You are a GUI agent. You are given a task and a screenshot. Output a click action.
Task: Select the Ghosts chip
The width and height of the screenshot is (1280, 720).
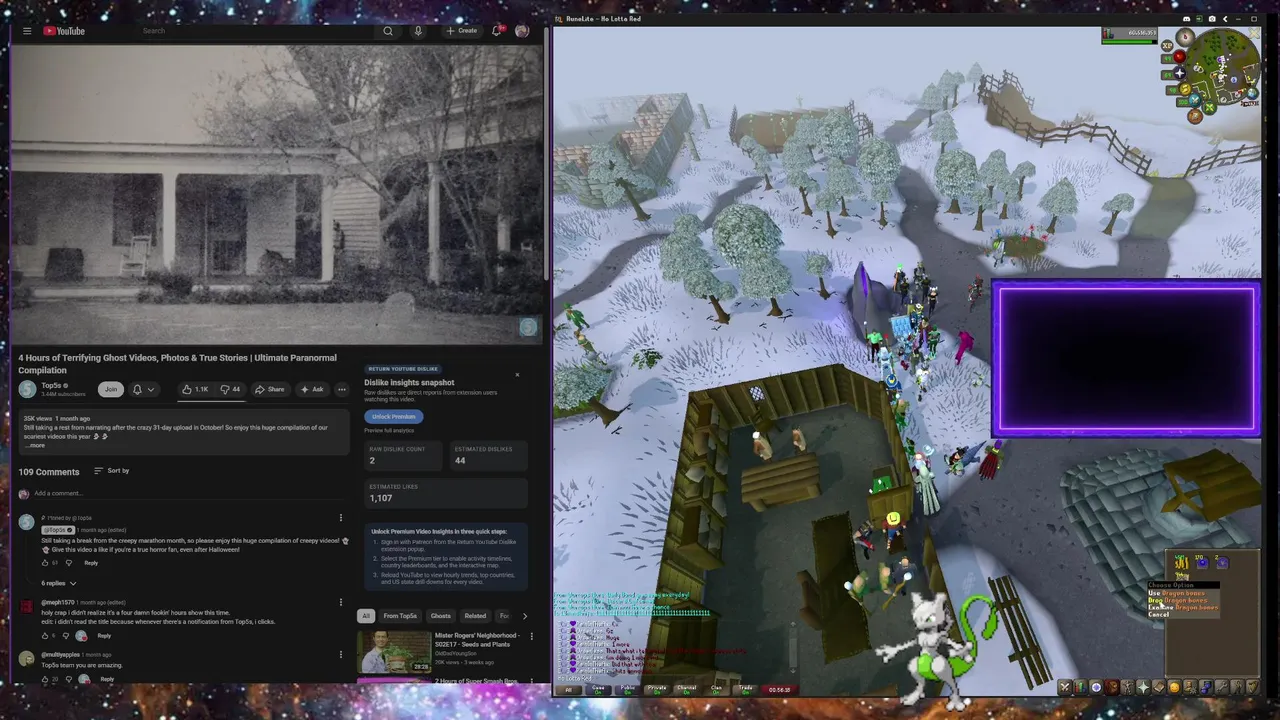(x=441, y=616)
